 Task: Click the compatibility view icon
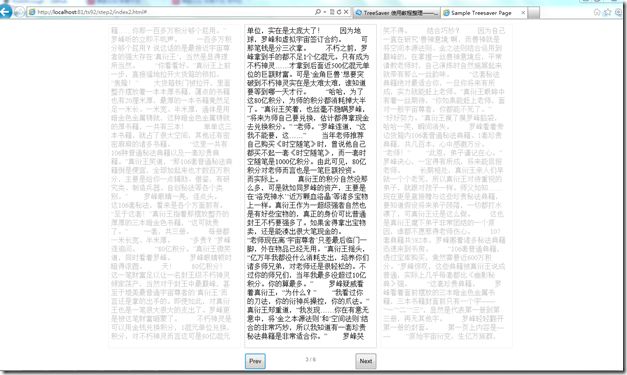click(331, 12)
